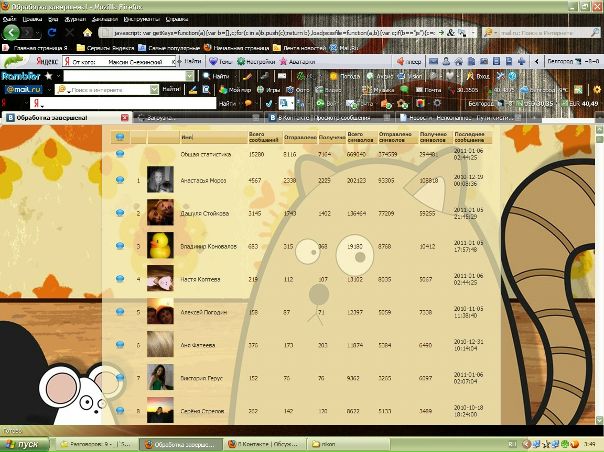Click the bubble icon in the Общая статистика row

[120, 153]
